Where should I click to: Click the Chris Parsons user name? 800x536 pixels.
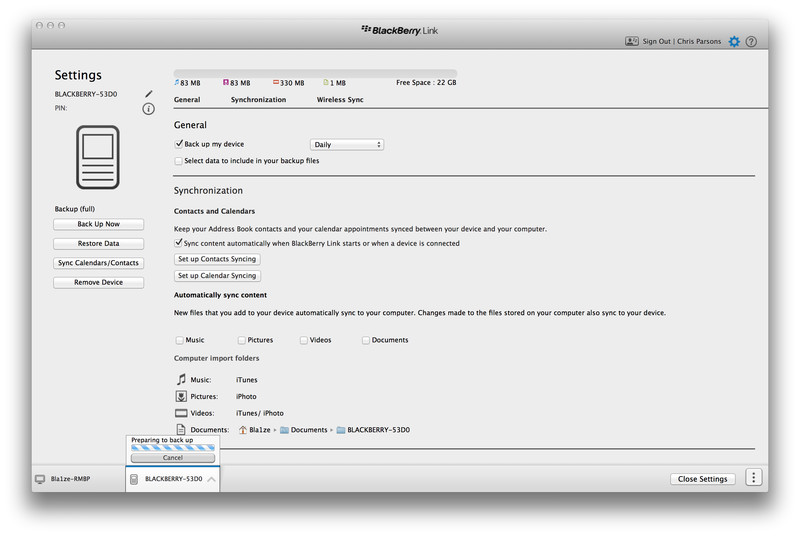pos(699,41)
